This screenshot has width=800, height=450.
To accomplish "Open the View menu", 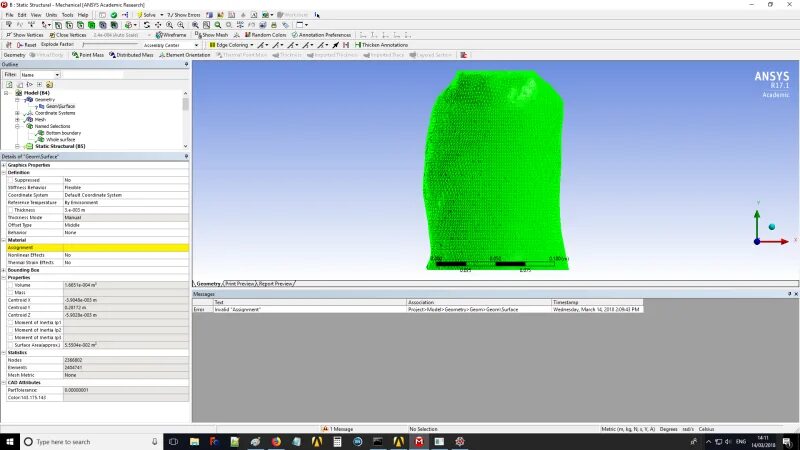I will (x=36, y=15).
